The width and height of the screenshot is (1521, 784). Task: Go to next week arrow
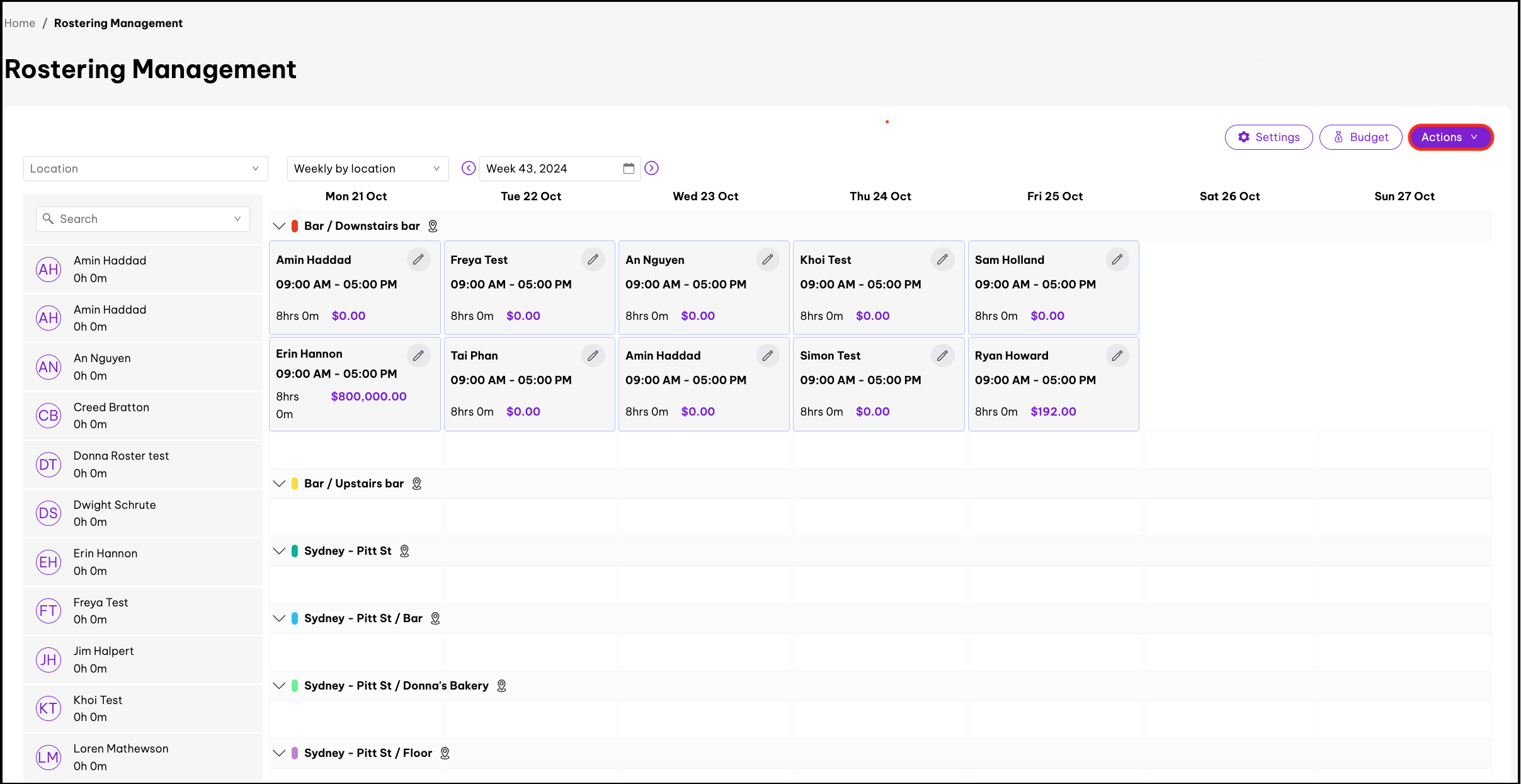(x=652, y=168)
